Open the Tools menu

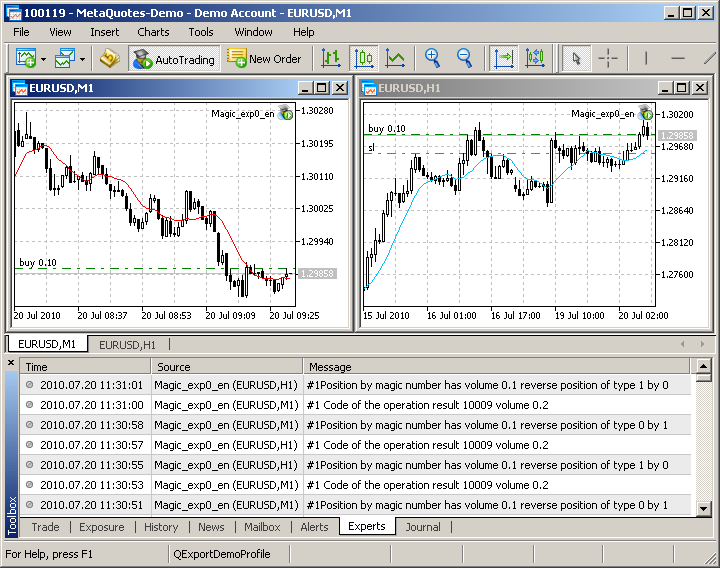201,32
